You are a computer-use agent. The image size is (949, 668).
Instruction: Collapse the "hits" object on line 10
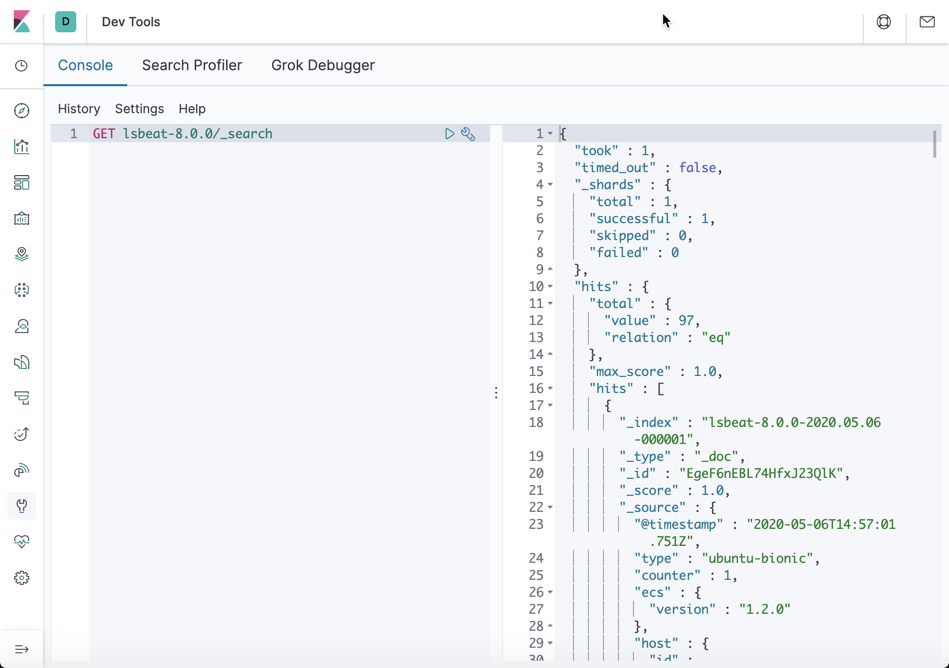(x=550, y=286)
